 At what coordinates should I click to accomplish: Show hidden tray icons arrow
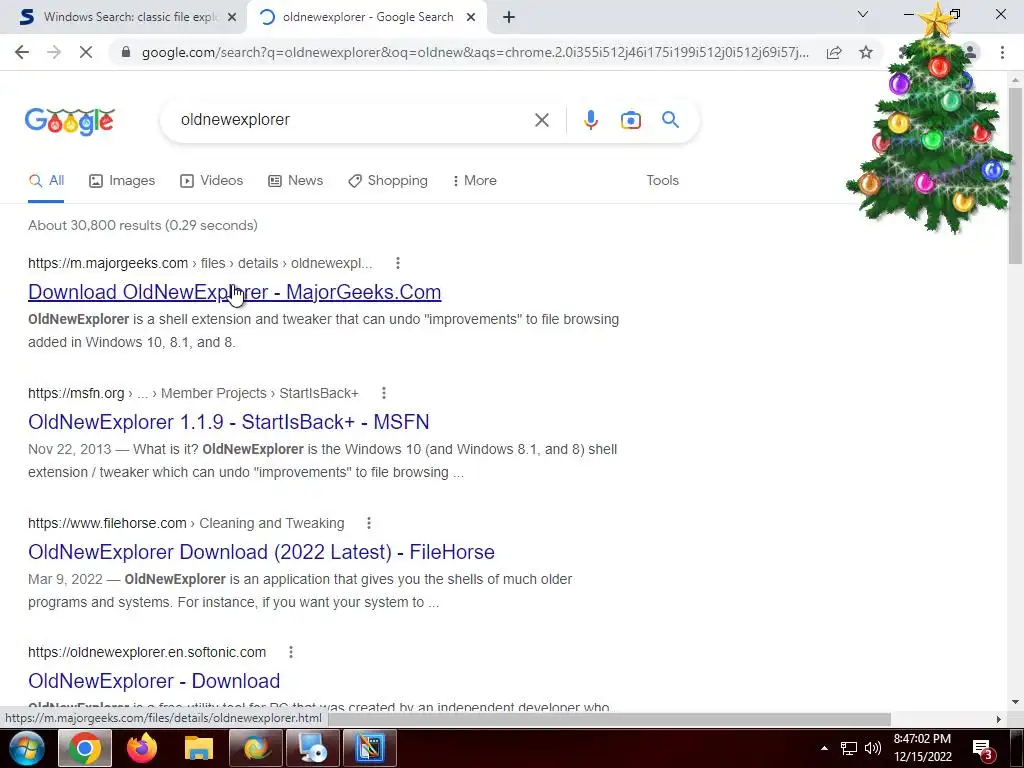click(x=824, y=748)
